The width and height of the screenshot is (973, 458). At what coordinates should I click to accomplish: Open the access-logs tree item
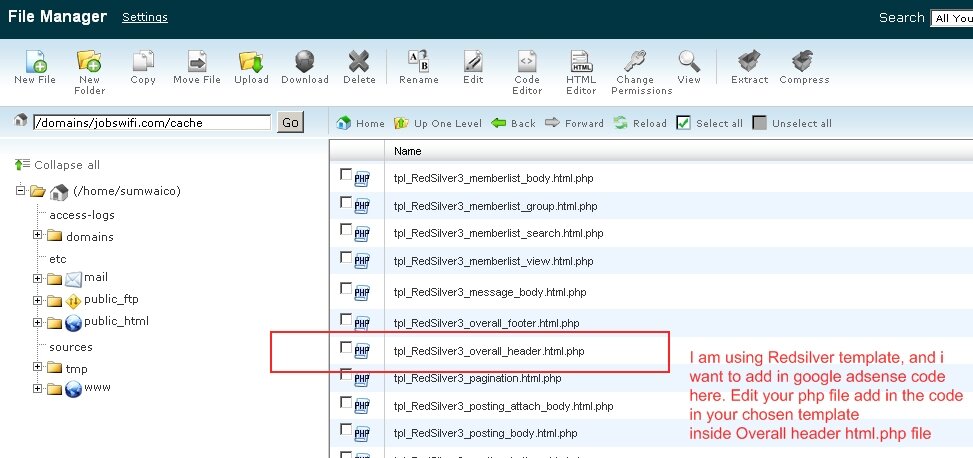(x=82, y=215)
